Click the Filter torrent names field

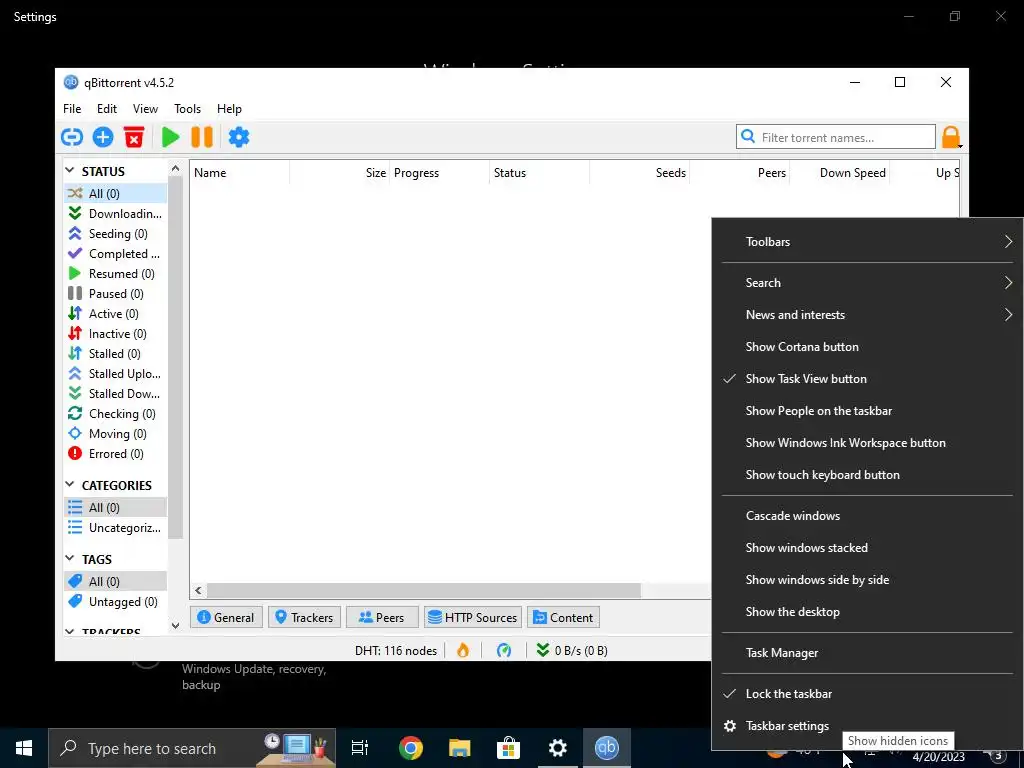point(836,137)
